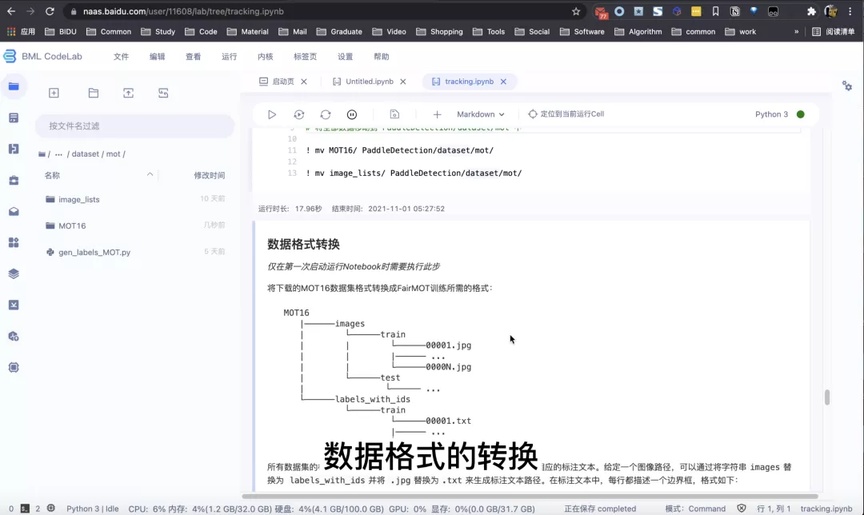
Task: Open the 运行 menu
Action: point(229,56)
